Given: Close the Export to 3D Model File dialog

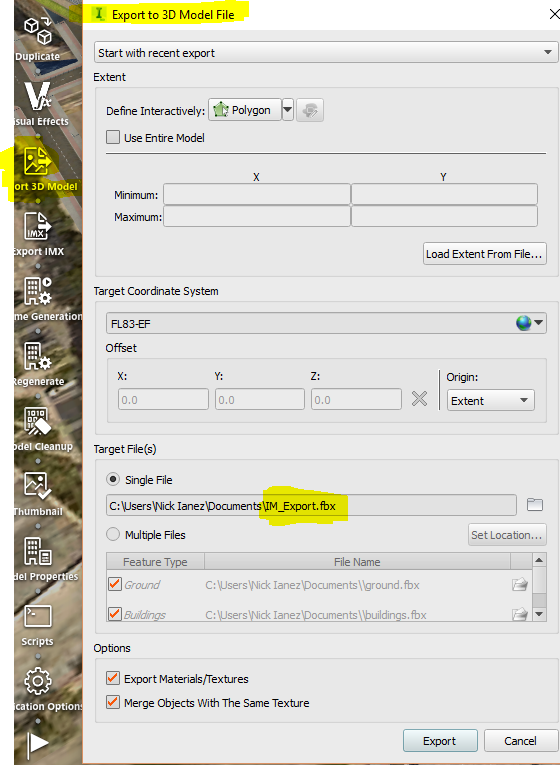Looking at the screenshot, I should [x=554, y=15].
